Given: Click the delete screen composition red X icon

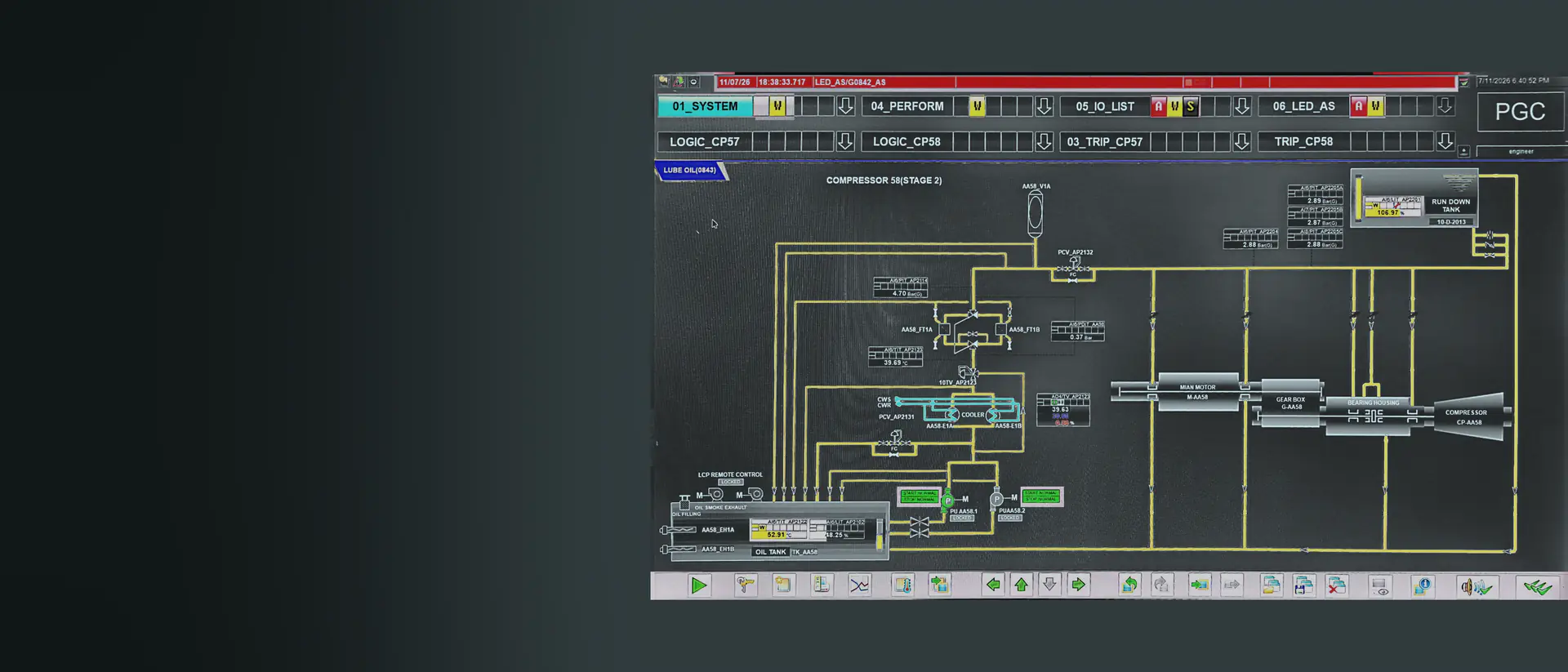Looking at the screenshot, I should coord(1337,585).
